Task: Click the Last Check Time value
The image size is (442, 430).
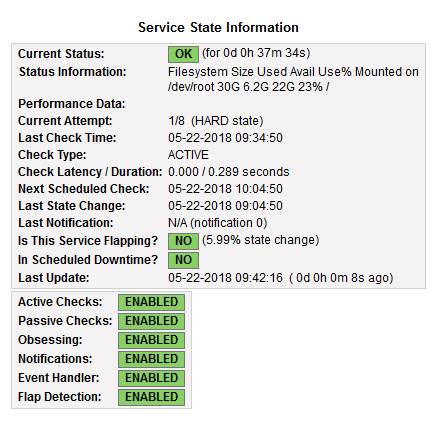Action: [x=225, y=138]
